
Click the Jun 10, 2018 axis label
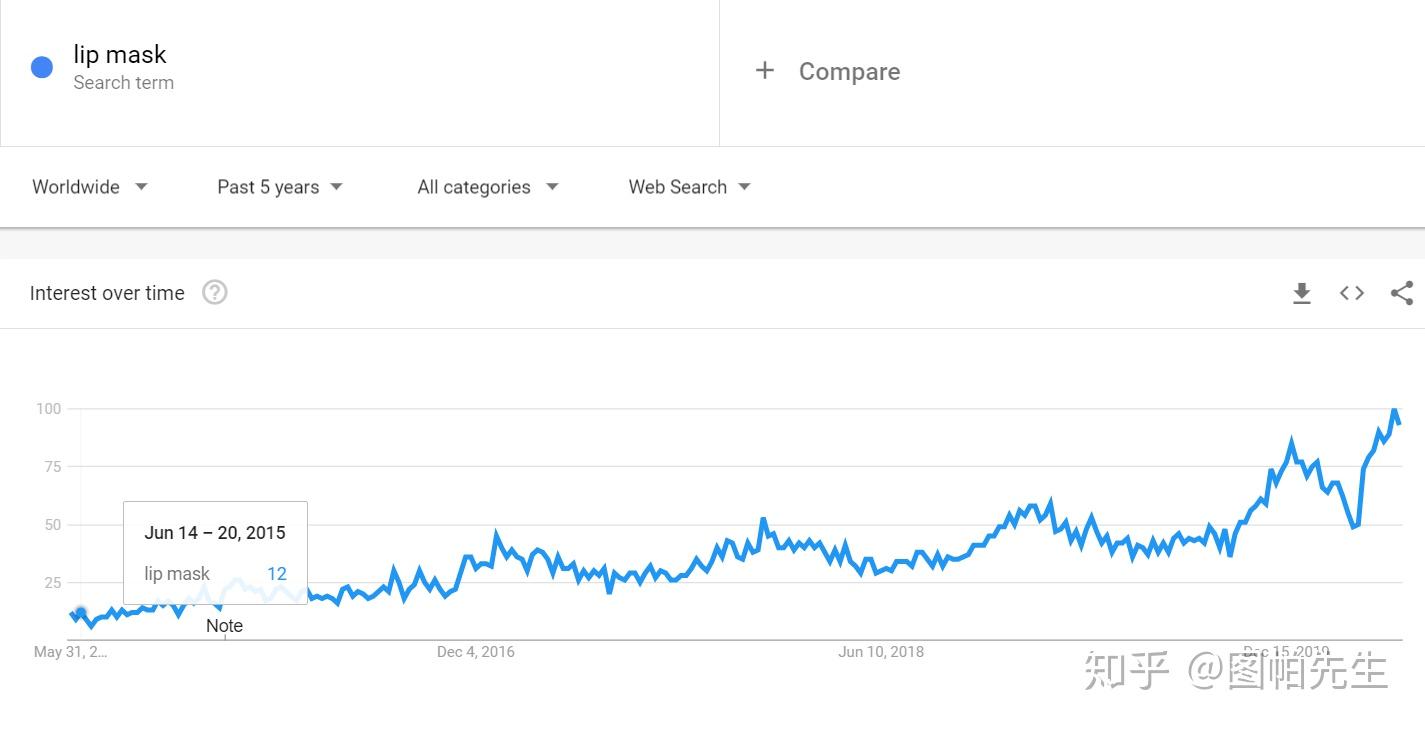tap(881, 652)
